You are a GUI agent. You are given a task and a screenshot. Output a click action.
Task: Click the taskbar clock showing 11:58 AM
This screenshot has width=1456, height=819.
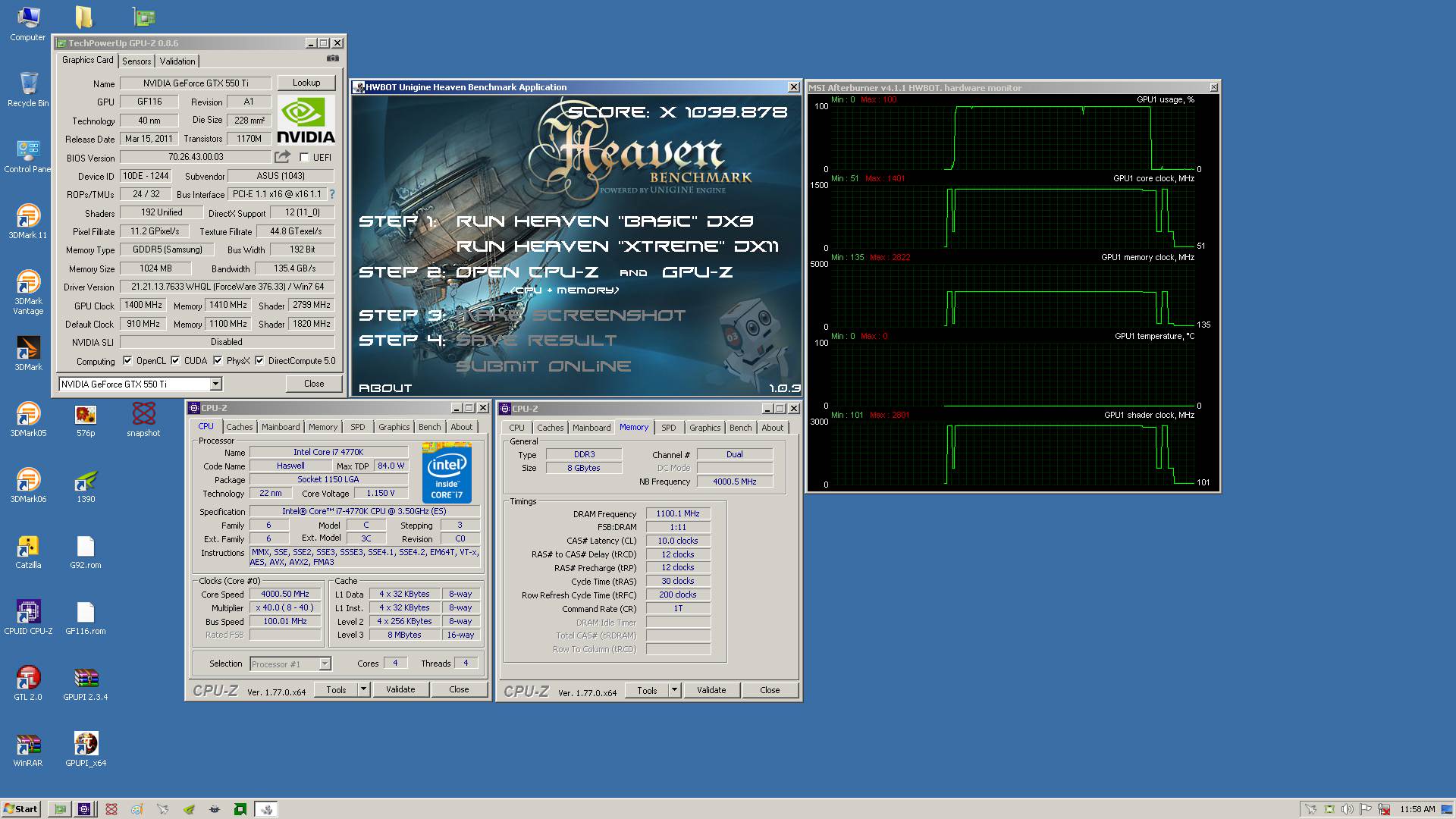coord(1417,809)
